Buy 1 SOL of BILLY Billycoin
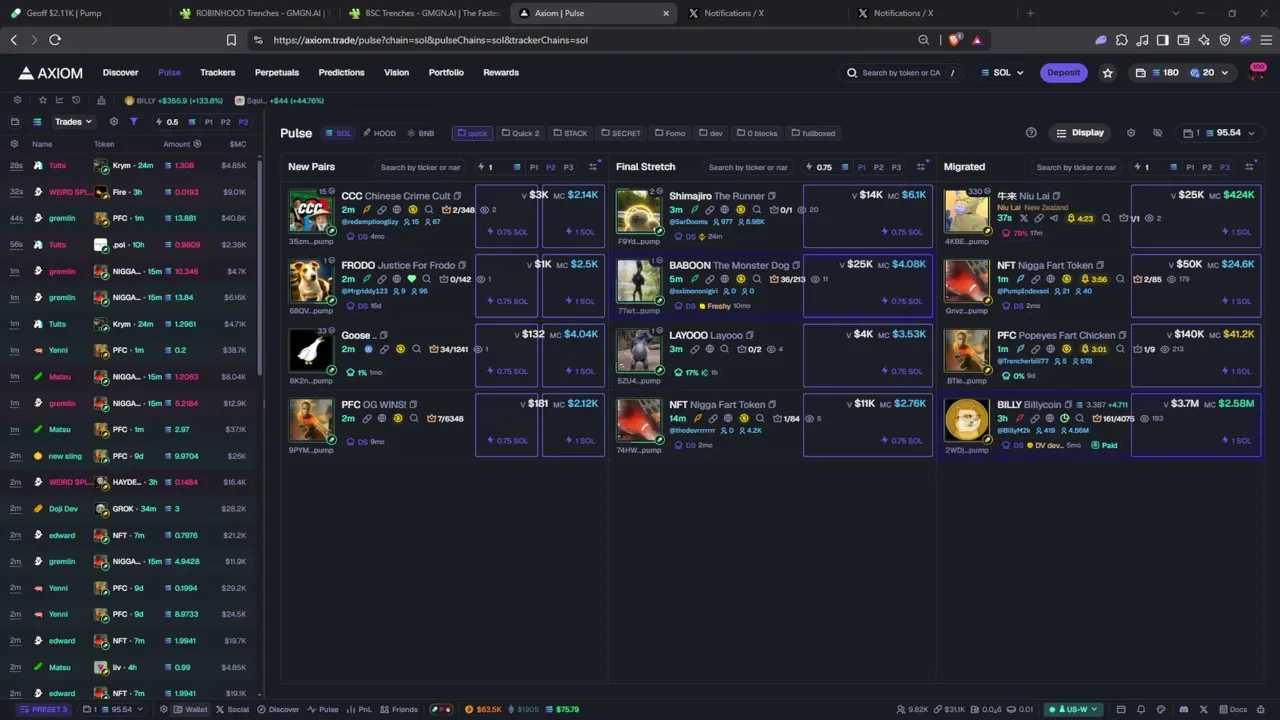The height and width of the screenshot is (720, 1280). click(x=1195, y=425)
